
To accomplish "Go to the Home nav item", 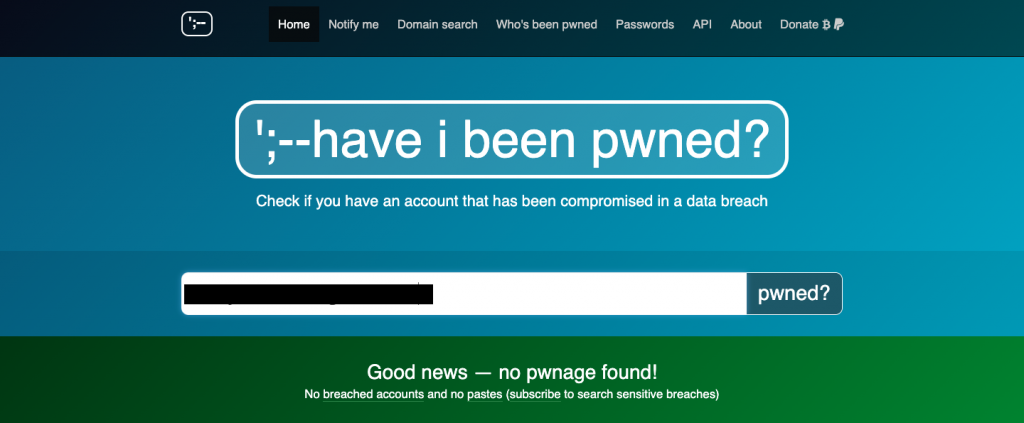I will (294, 24).
